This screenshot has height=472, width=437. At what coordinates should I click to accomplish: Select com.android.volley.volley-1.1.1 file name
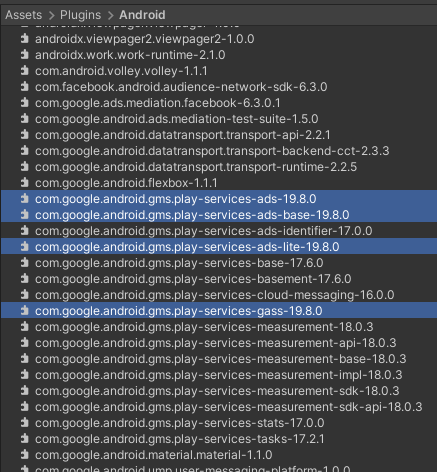click(x=121, y=71)
